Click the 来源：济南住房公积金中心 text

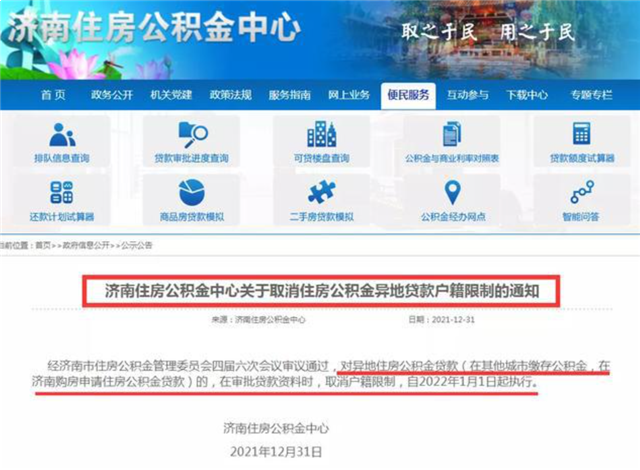tap(258, 319)
